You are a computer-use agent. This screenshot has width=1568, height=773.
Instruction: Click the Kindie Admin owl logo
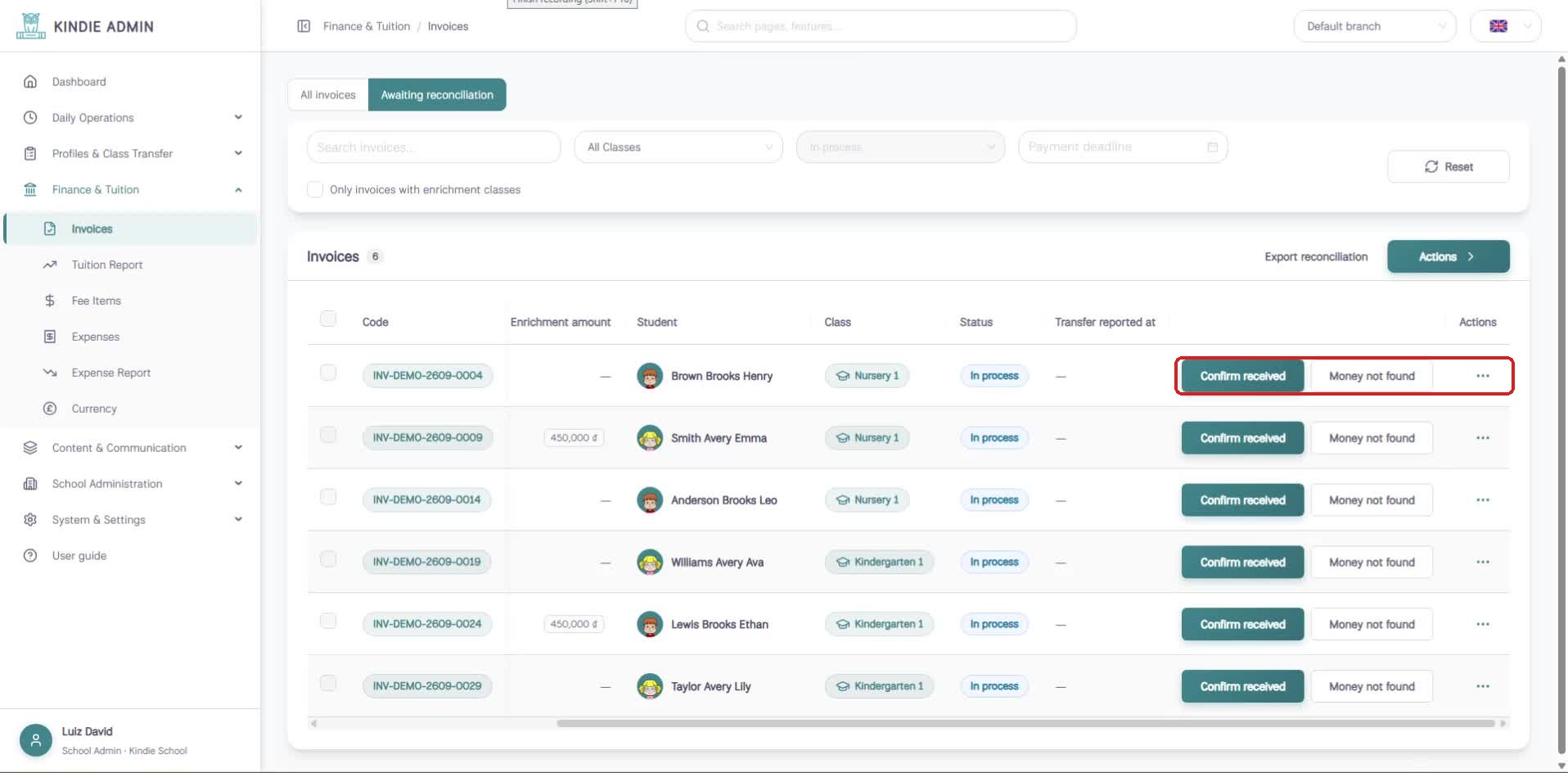click(30, 25)
